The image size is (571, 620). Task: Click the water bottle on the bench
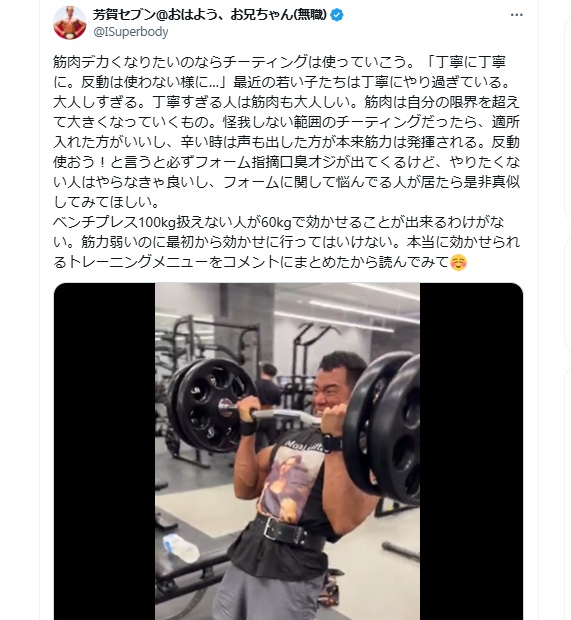point(180,547)
